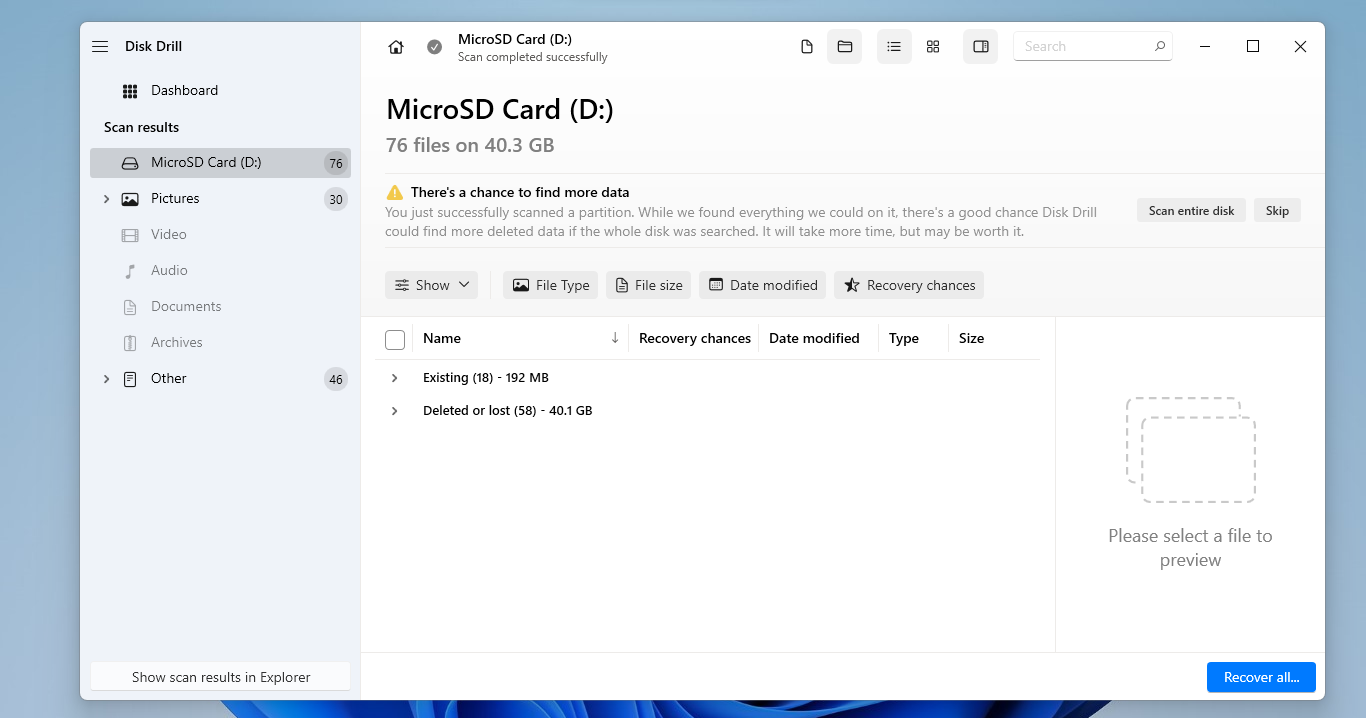This screenshot has height=718, width=1366.
Task: Toggle the preview pane icon
Action: tap(981, 47)
